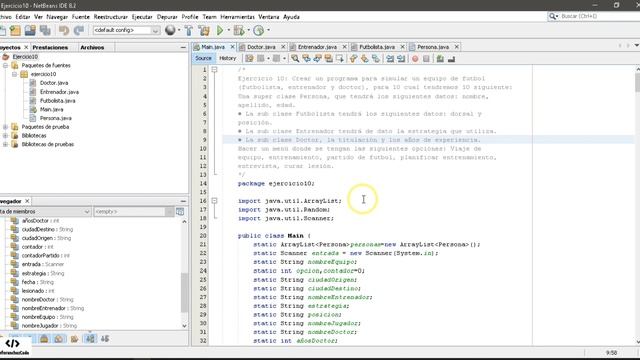Expand the Bibliotecas node
Image resolution: width=640 pixels, height=360 pixels.
pyautogui.click(x=5, y=136)
